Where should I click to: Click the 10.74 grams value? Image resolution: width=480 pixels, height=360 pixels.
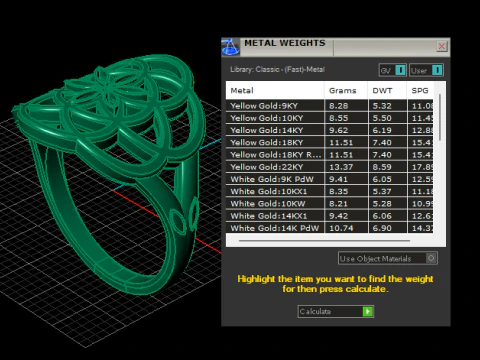point(341,228)
